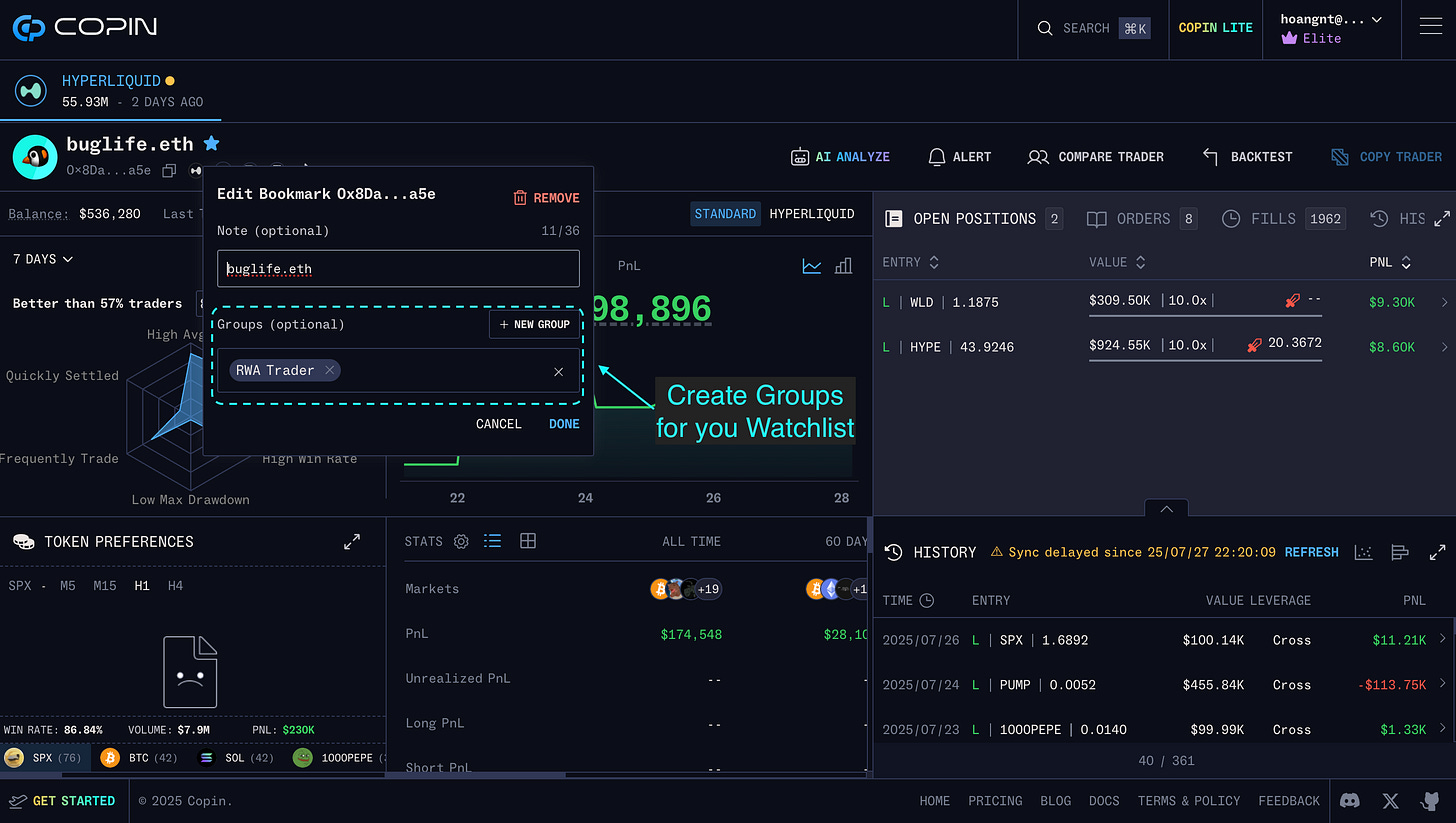Viewport: 1456px width, 823px height.
Task: Click Get Started in the footer
Action: [x=62, y=801]
